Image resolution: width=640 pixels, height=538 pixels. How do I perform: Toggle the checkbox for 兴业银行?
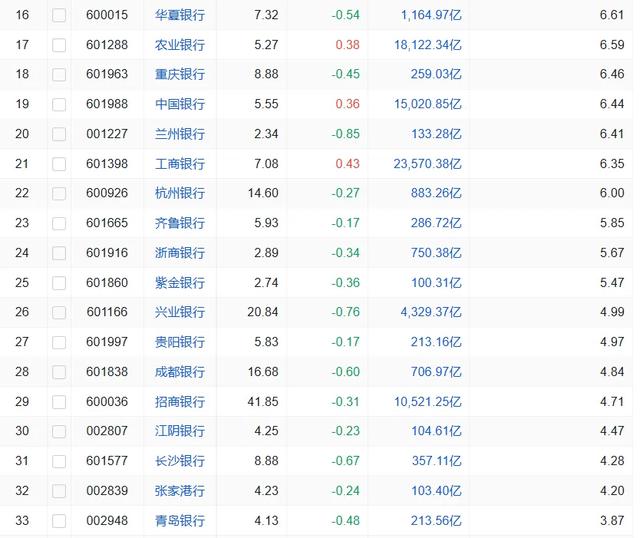tap(59, 313)
